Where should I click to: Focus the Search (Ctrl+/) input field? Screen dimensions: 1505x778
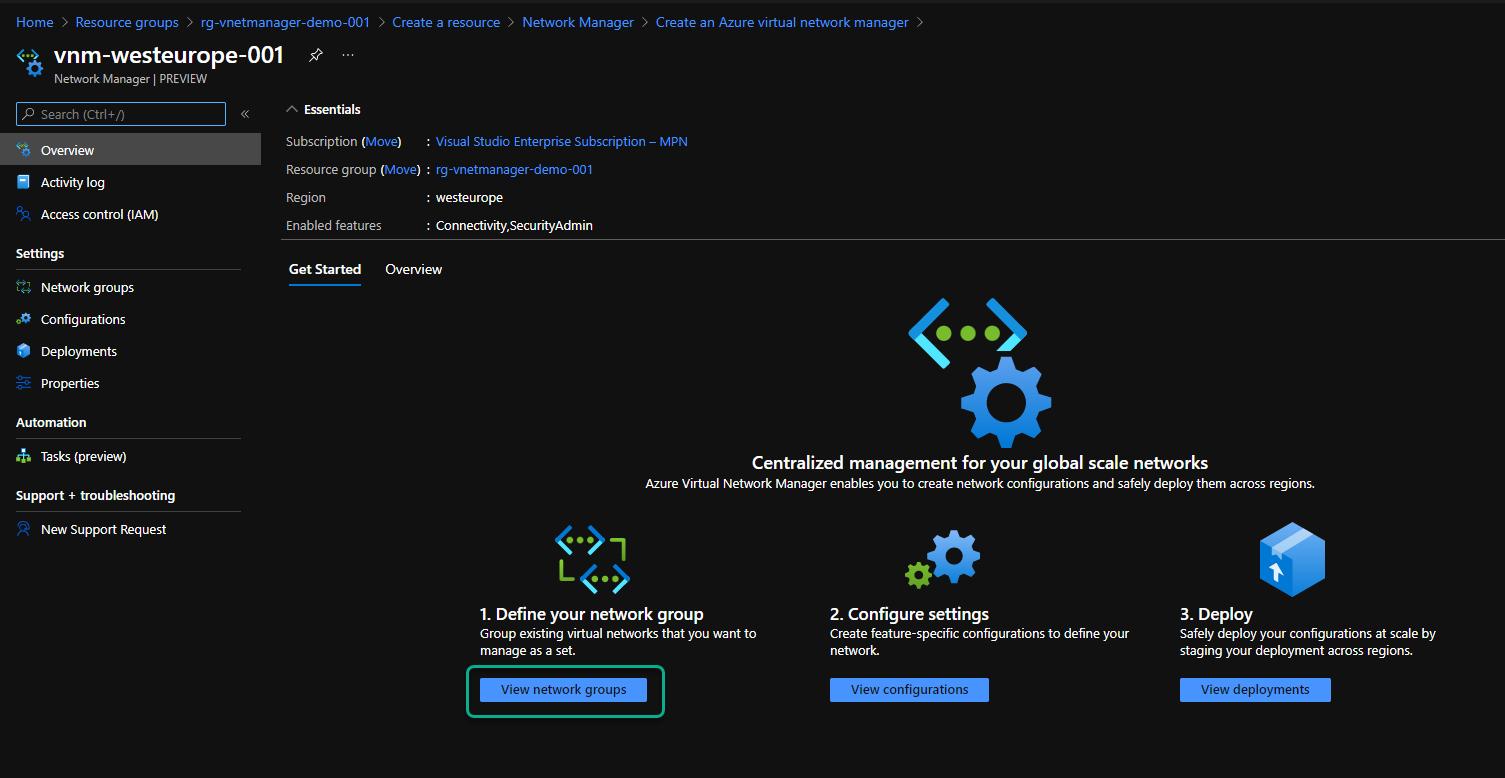pos(121,114)
